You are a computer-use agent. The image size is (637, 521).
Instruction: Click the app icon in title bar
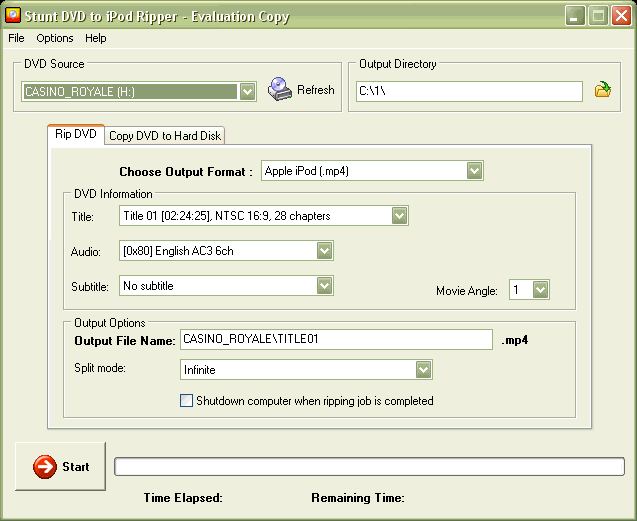pos(13,15)
